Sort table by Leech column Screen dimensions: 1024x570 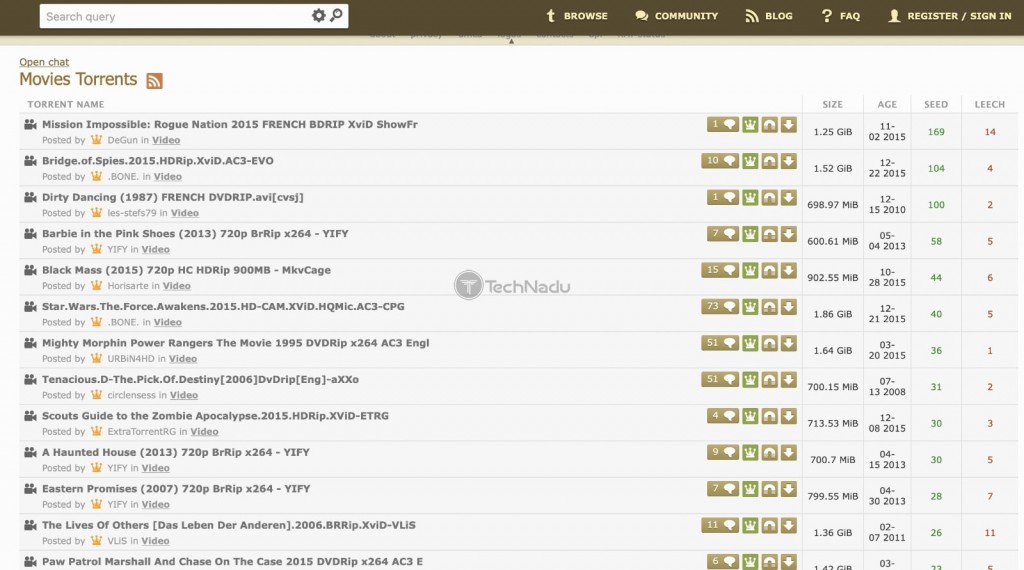click(x=989, y=104)
